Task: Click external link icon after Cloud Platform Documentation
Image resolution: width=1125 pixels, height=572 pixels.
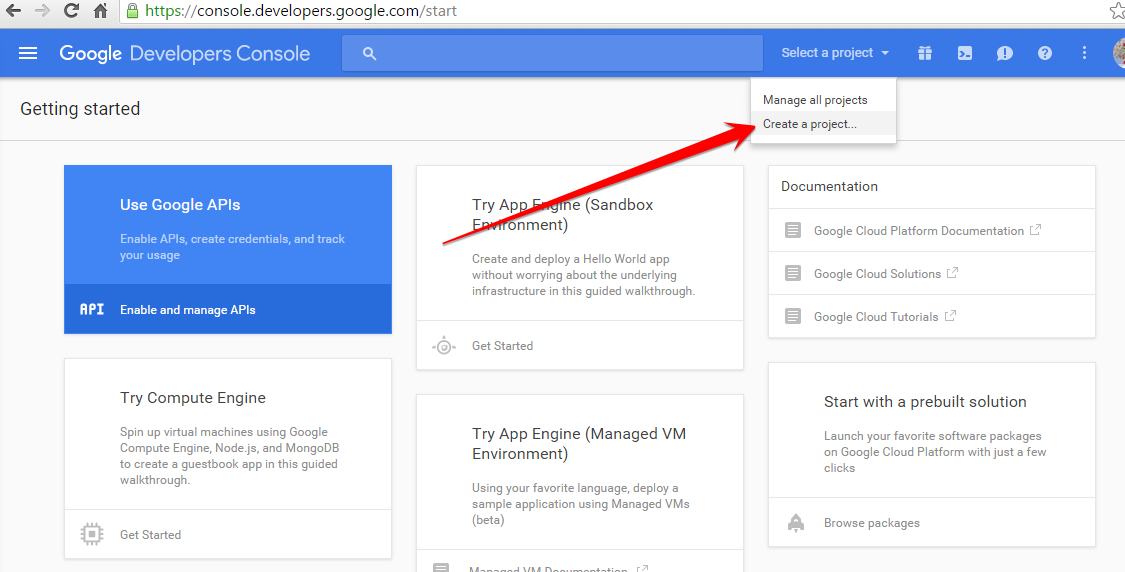Action: coord(1035,230)
